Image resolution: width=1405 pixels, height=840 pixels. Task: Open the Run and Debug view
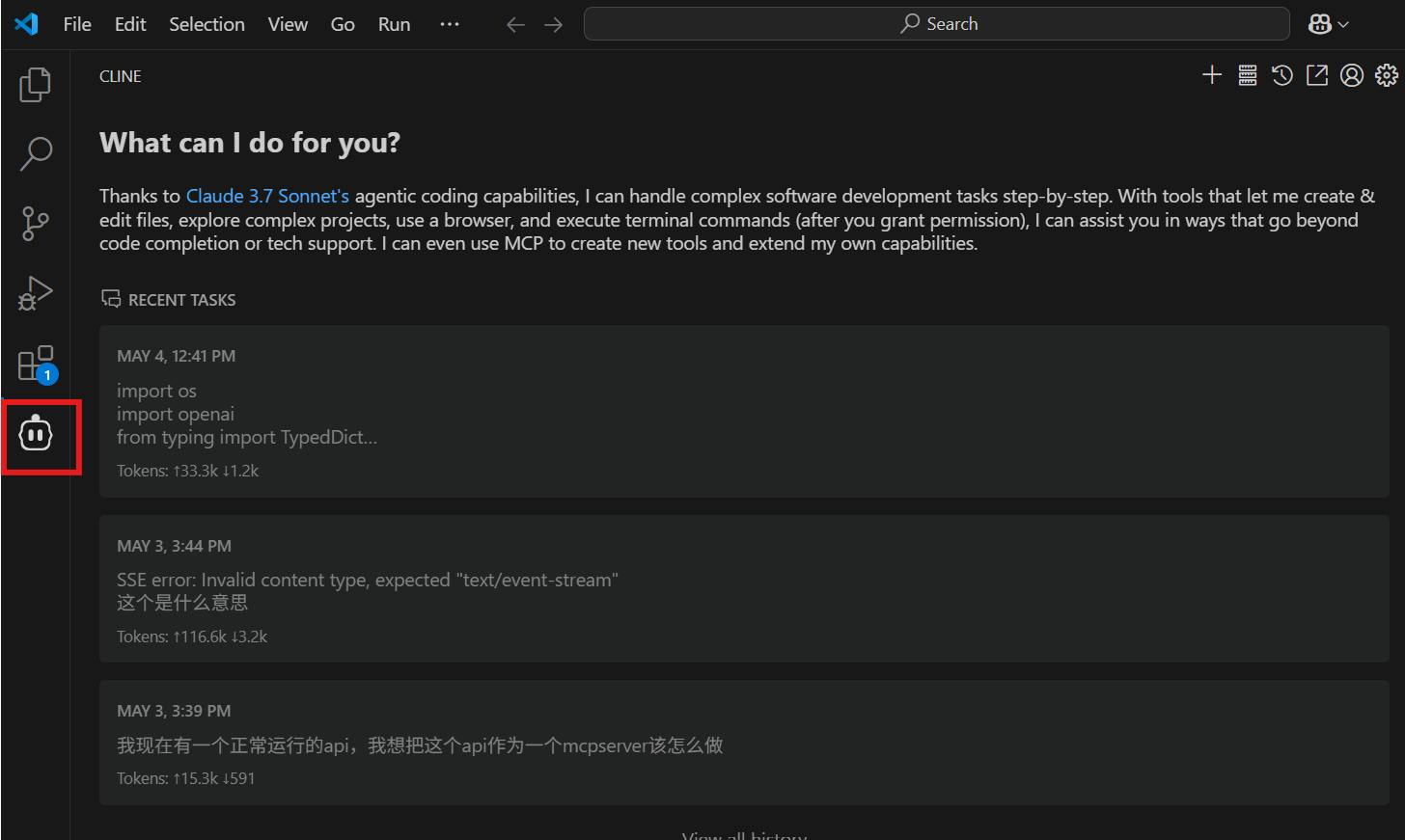pos(35,292)
